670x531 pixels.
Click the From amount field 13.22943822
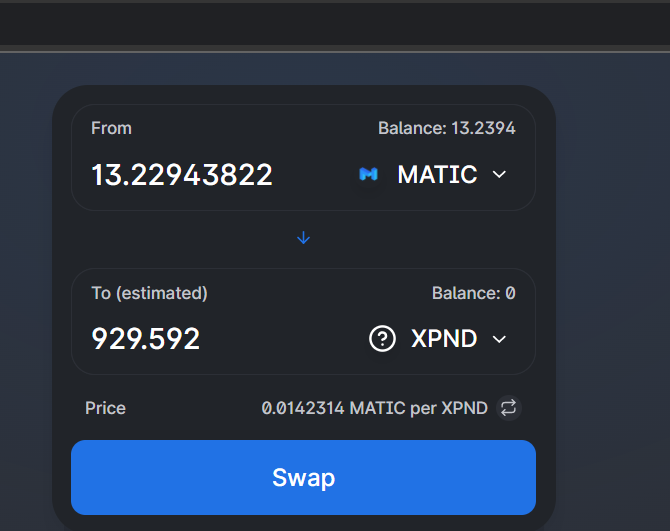pyautogui.click(x=182, y=175)
